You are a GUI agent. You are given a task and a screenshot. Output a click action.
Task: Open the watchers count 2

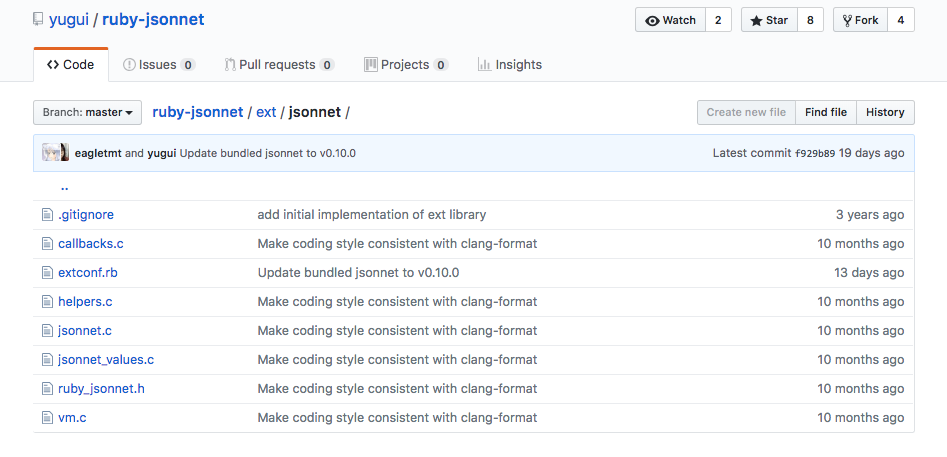pos(718,20)
